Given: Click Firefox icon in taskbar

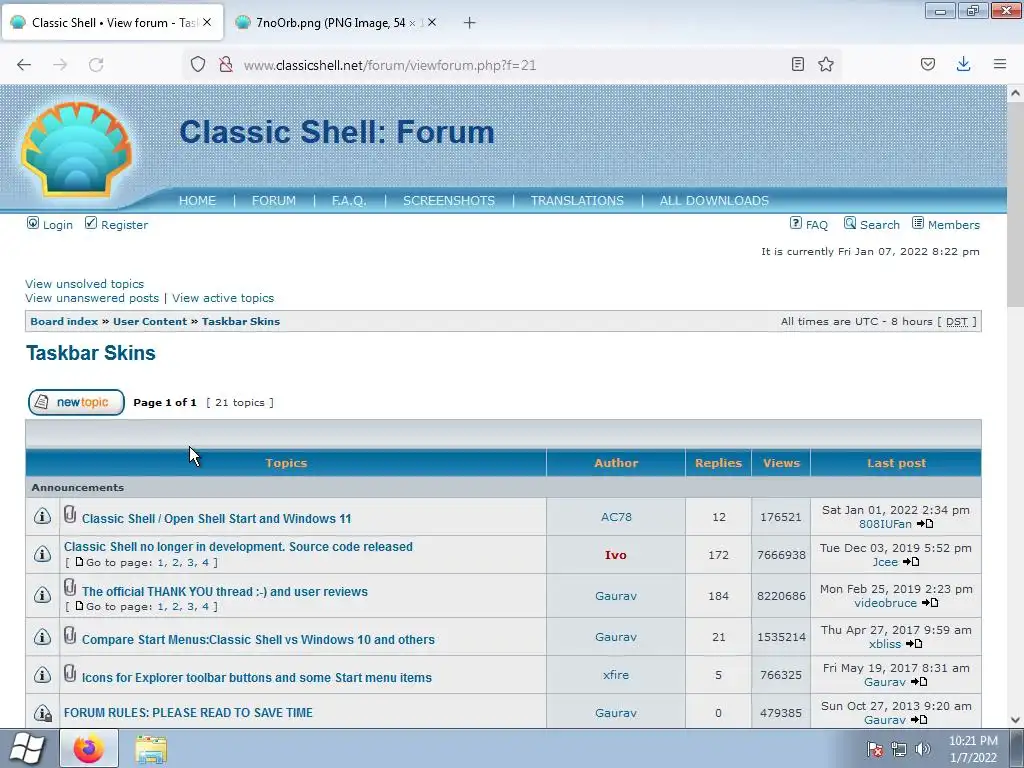Looking at the screenshot, I should 89,748.
